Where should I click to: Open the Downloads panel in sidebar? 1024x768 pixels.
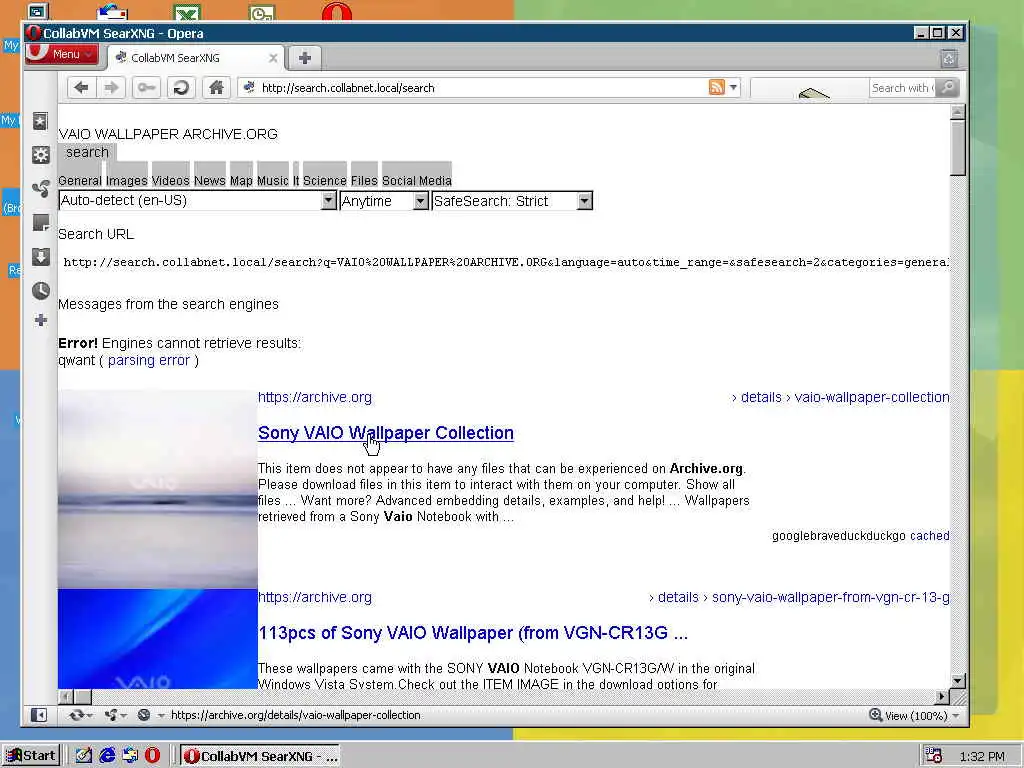pyautogui.click(x=40, y=257)
